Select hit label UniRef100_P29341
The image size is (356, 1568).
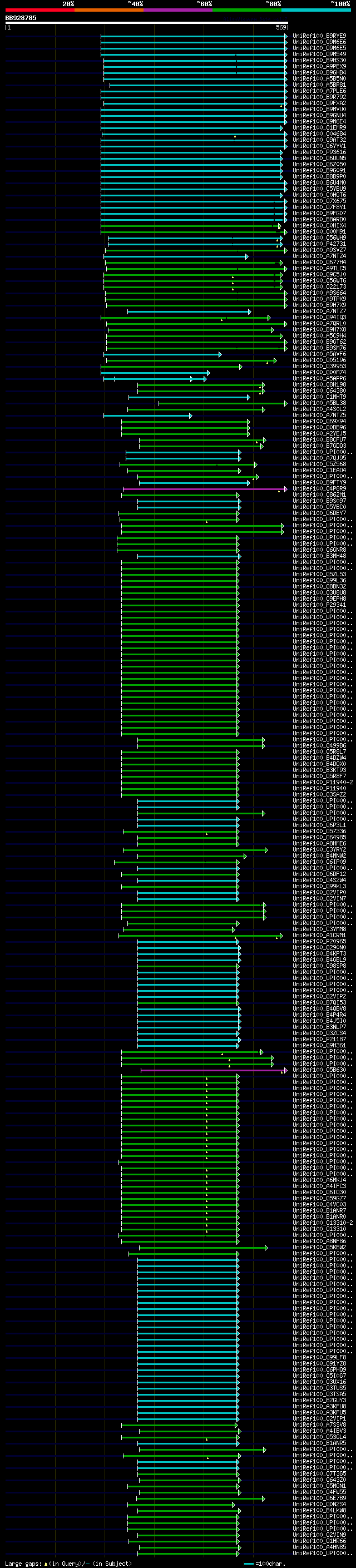319,605
